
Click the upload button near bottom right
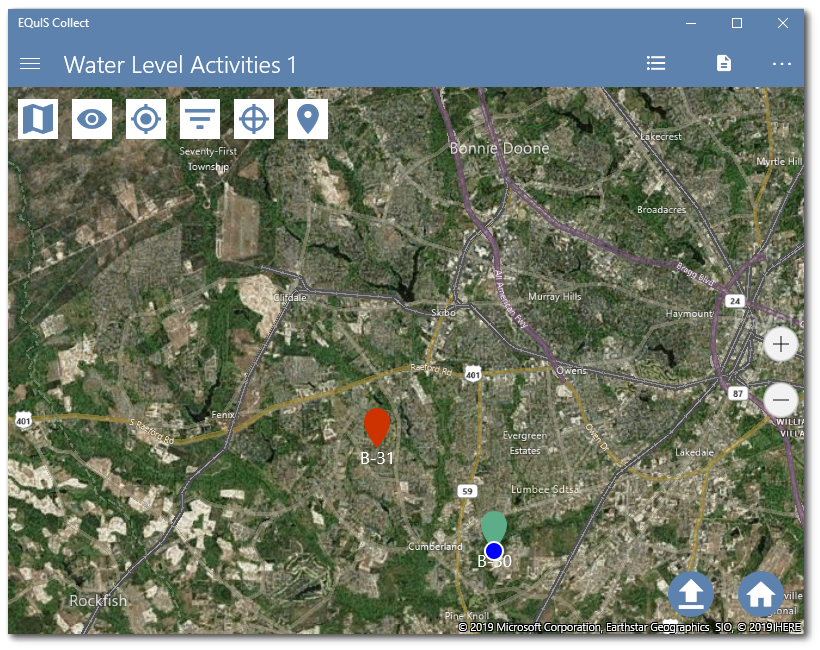click(691, 593)
